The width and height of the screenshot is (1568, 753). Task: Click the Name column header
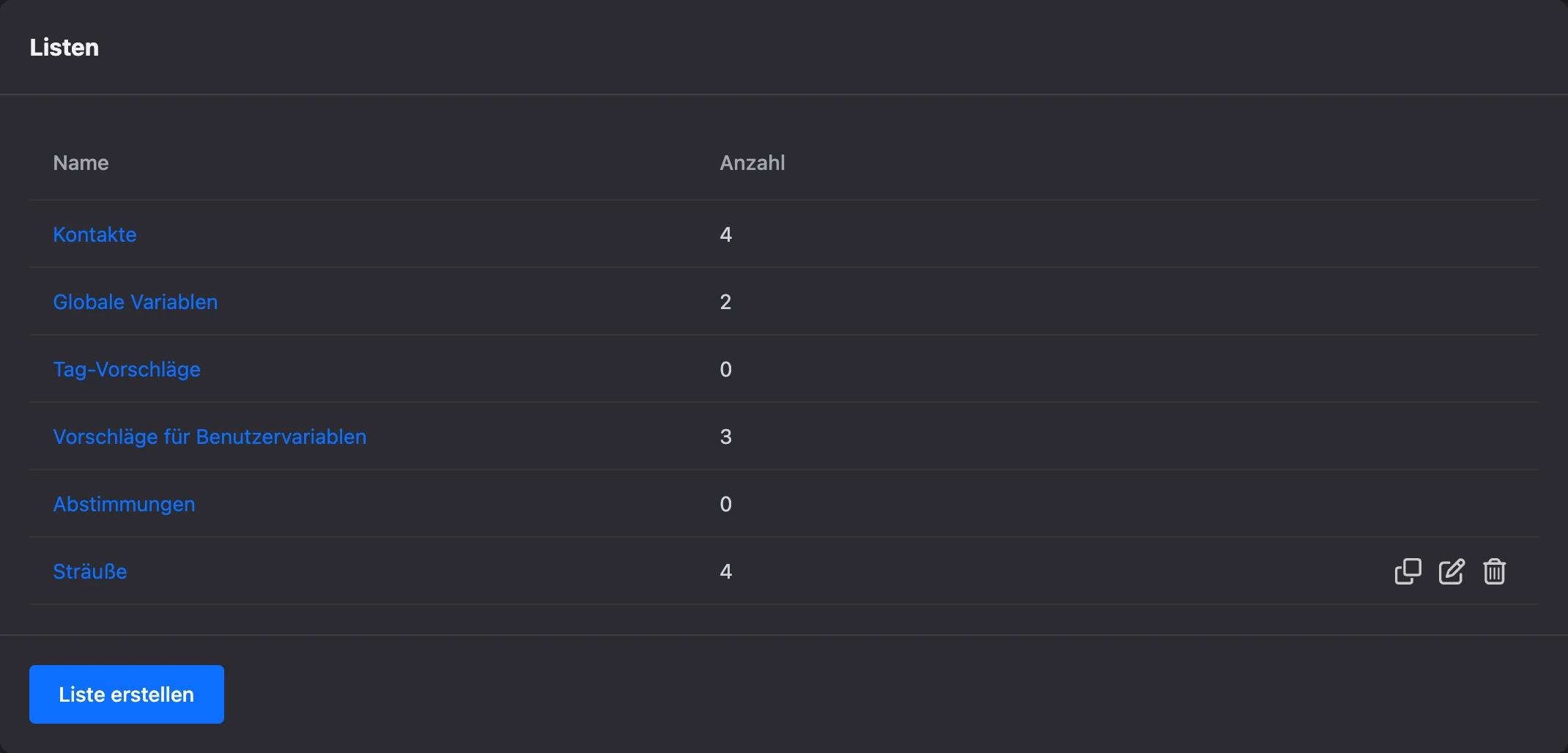81,163
